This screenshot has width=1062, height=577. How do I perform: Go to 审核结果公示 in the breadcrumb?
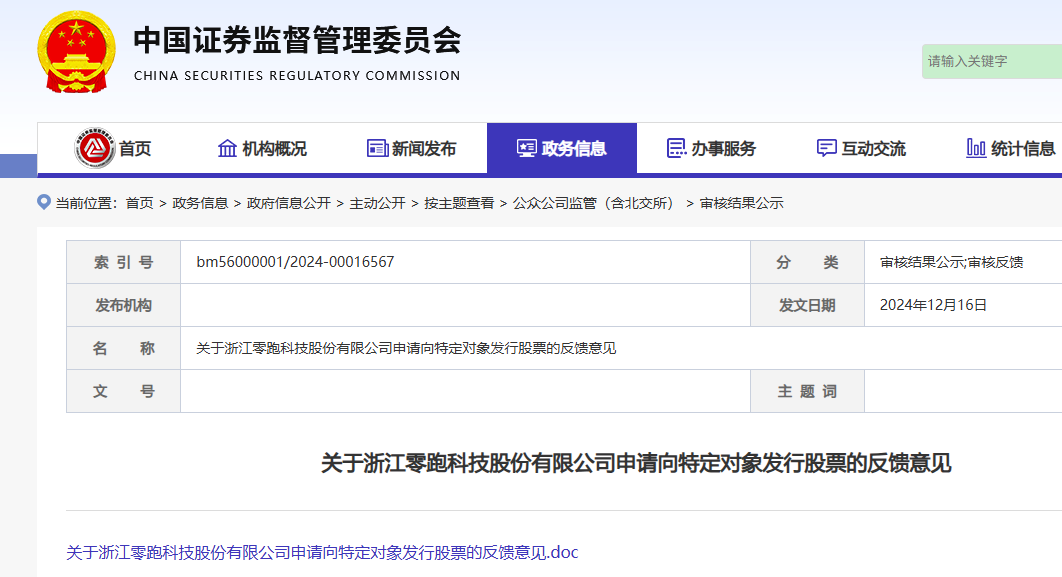tap(741, 203)
